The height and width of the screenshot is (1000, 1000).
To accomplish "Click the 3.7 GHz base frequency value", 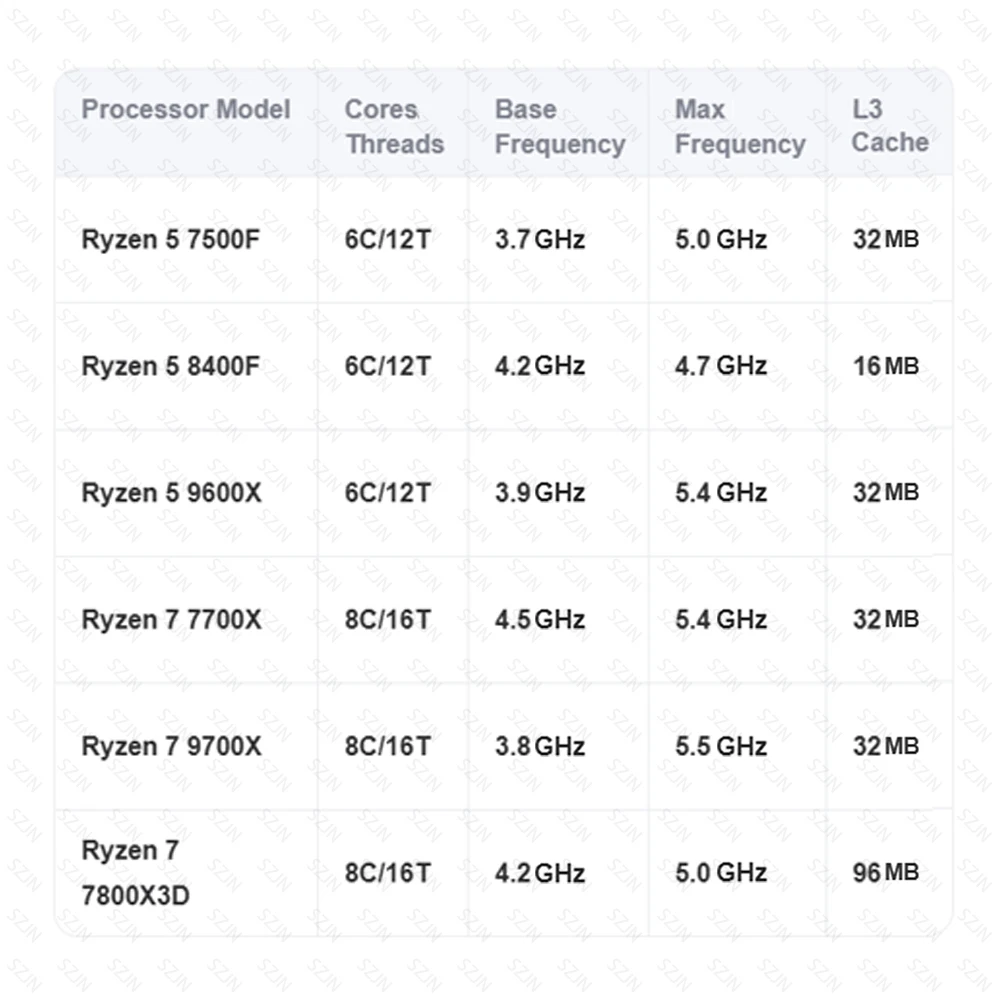I will pyautogui.click(x=540, y=240).
